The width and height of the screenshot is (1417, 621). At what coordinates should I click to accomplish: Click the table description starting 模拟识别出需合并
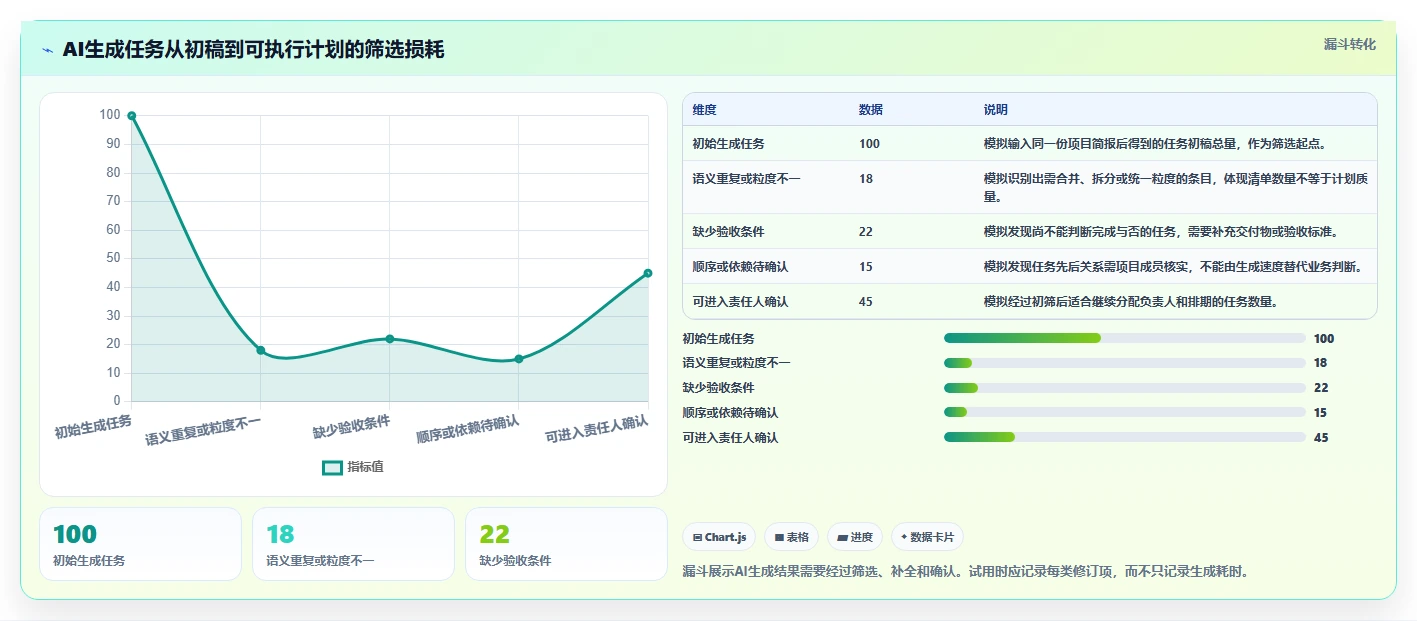pos(1174,188)
